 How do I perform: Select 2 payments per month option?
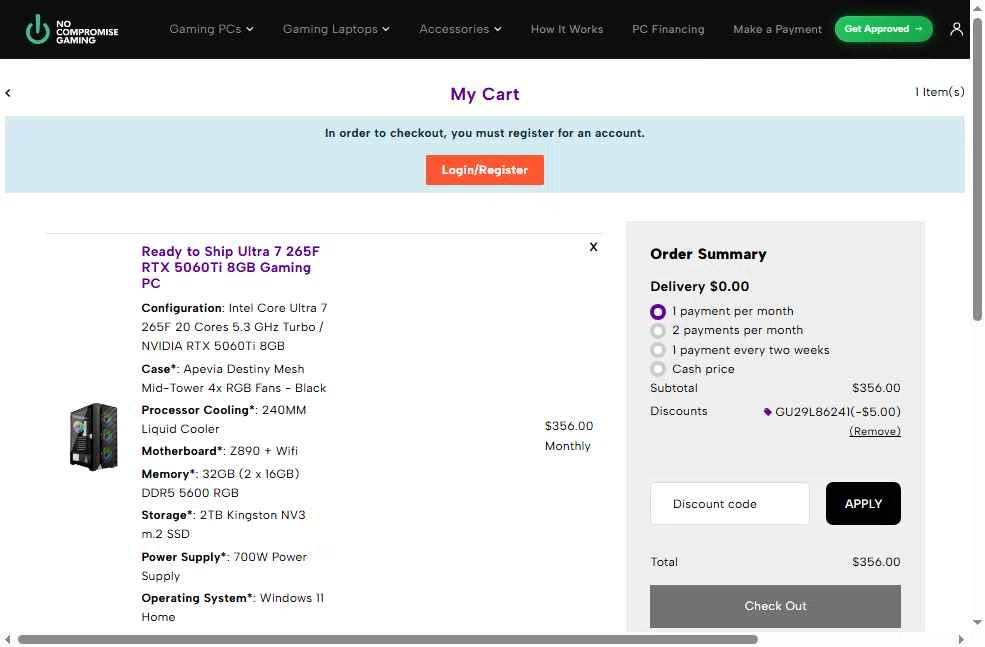tap(658, 330)
